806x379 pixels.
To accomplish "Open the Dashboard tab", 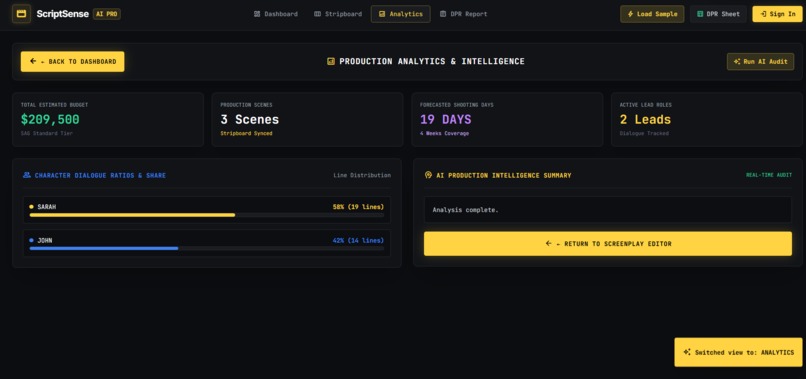I will [276, 14].
